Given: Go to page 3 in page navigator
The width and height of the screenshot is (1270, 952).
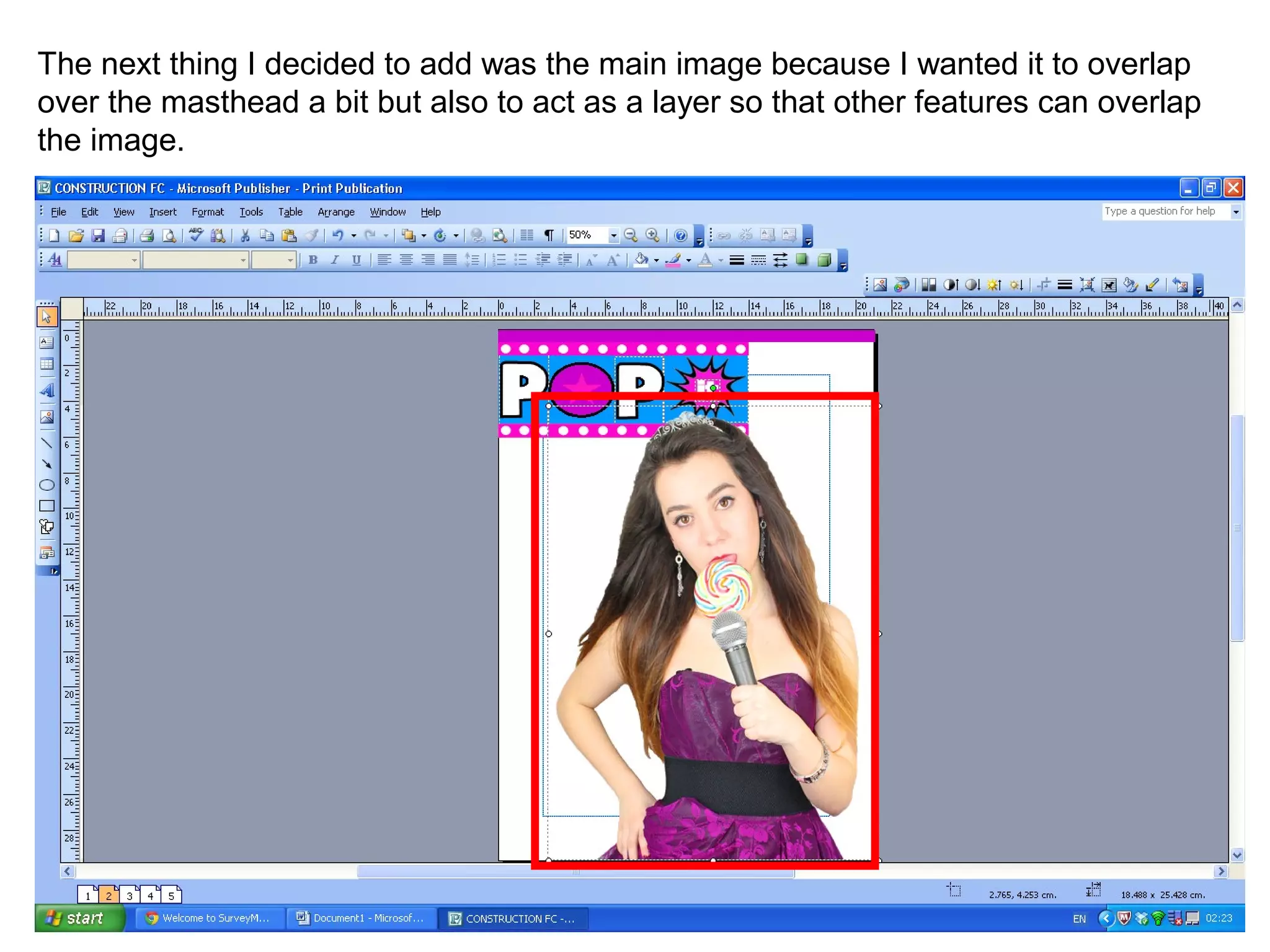Looking at the screenshot, I should click(x=130, y=896).
